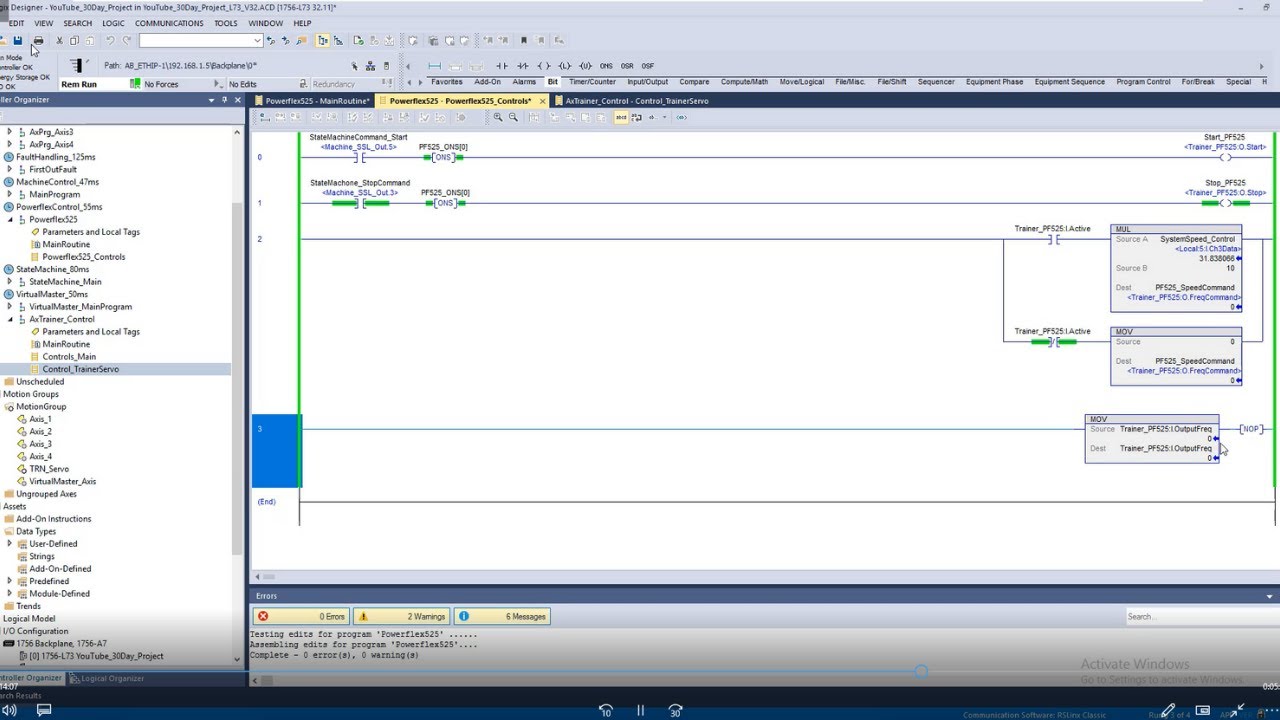The height and width of the screenshot is (720, 1280).
Task: Click the Copy icon in the toolbar
Action: coord(74,40)
